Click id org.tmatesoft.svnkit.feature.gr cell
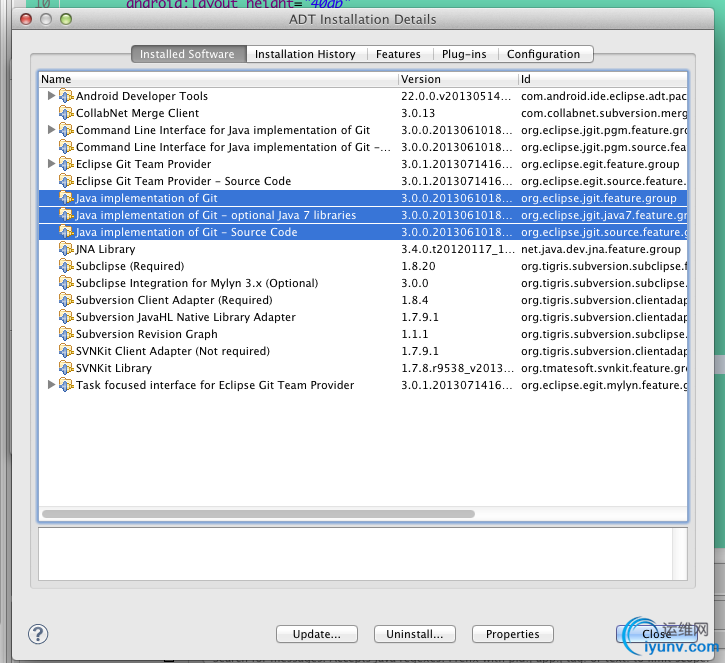Screen dimensions: 725x663 (x=604, y=368)
